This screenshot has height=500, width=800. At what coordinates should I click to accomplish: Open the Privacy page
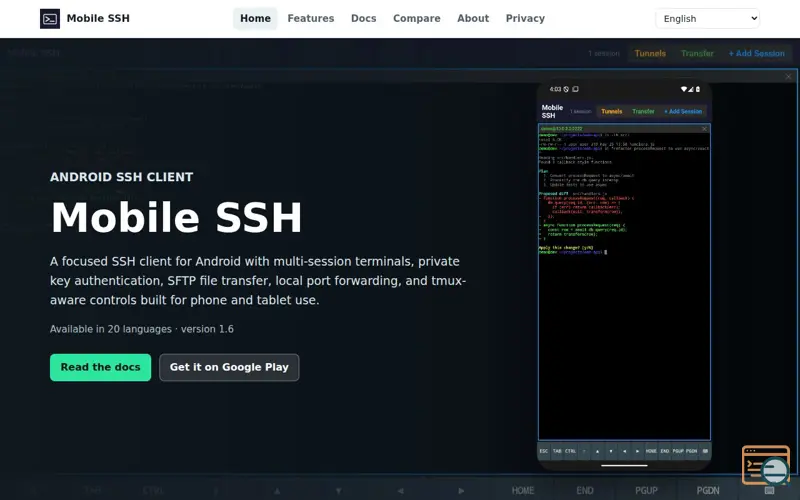525,18
